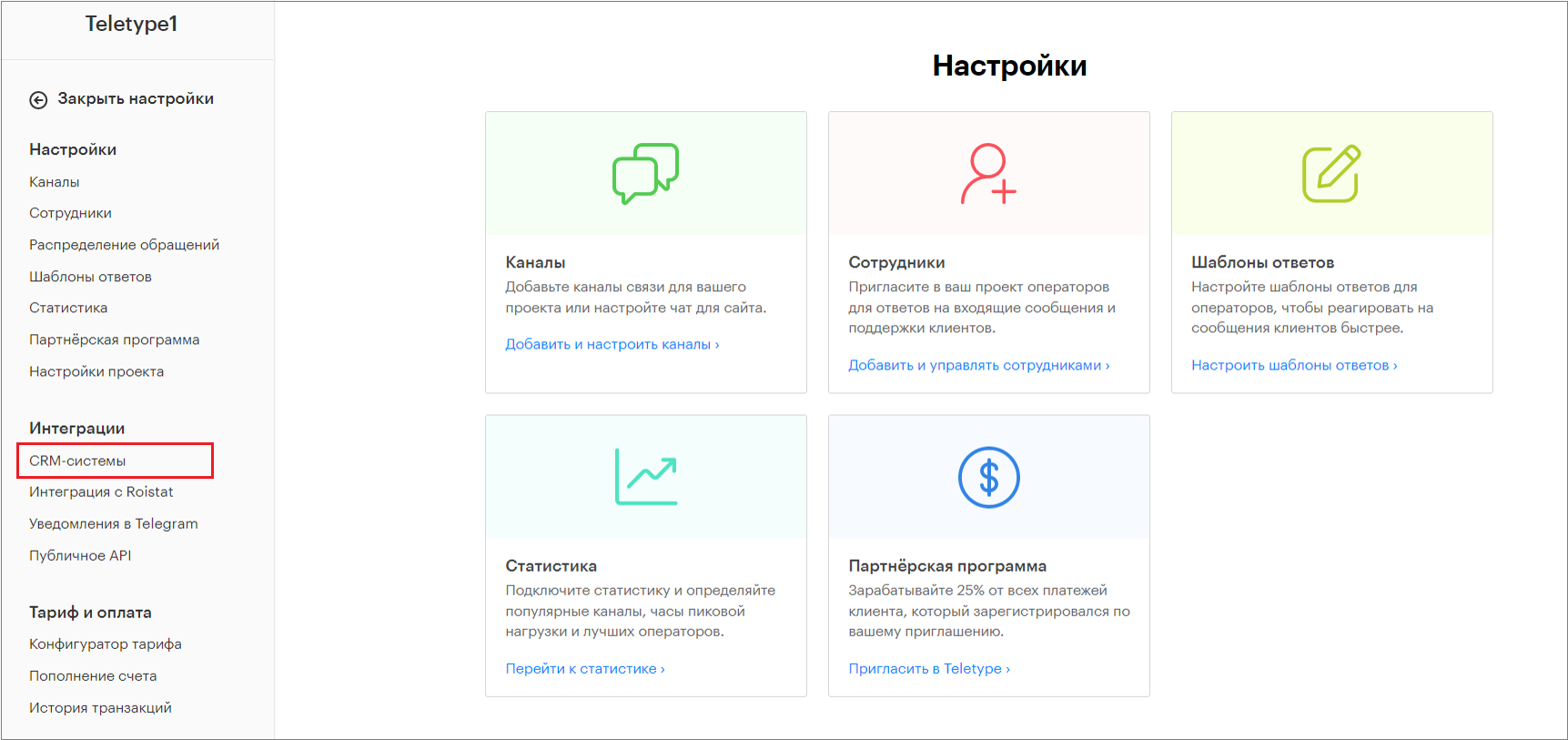Image resolution: width=1568 pixels, height=740 pixels.
Task: Select Интеграция с Roistat
Action: tap(101, 492)
